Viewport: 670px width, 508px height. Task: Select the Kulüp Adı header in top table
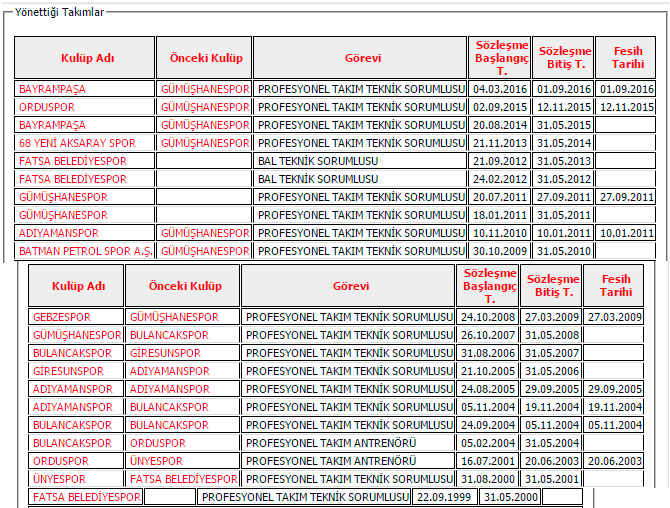click(x=84, y=58)
